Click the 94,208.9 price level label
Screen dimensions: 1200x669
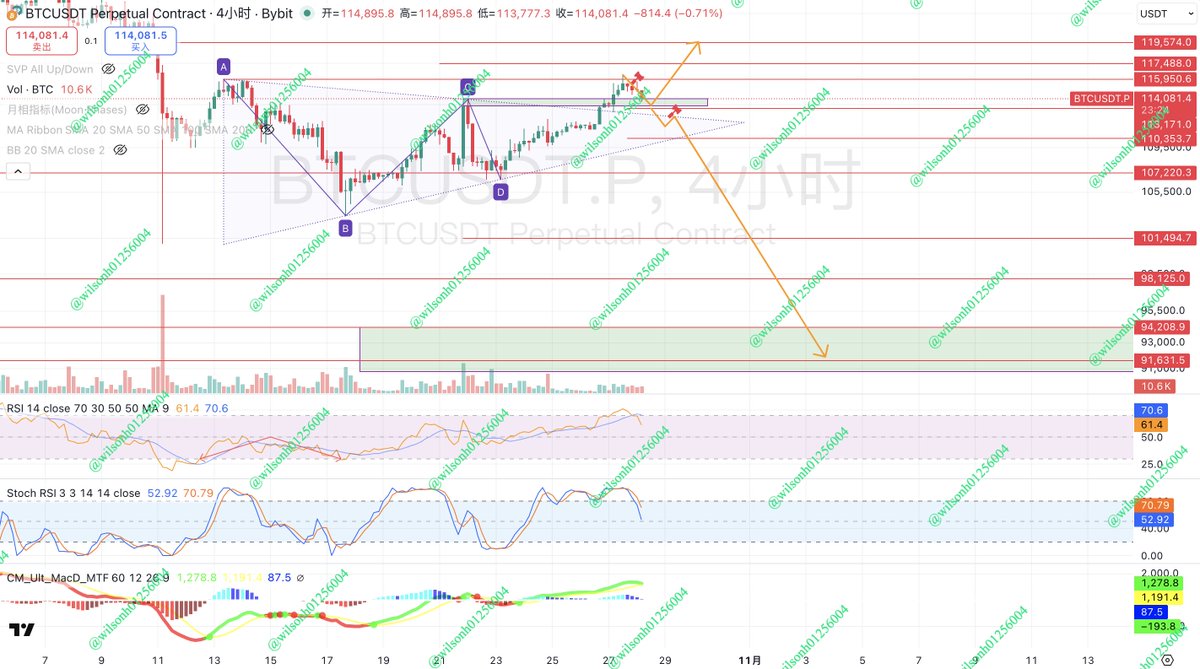click(x=1163, y=327)
